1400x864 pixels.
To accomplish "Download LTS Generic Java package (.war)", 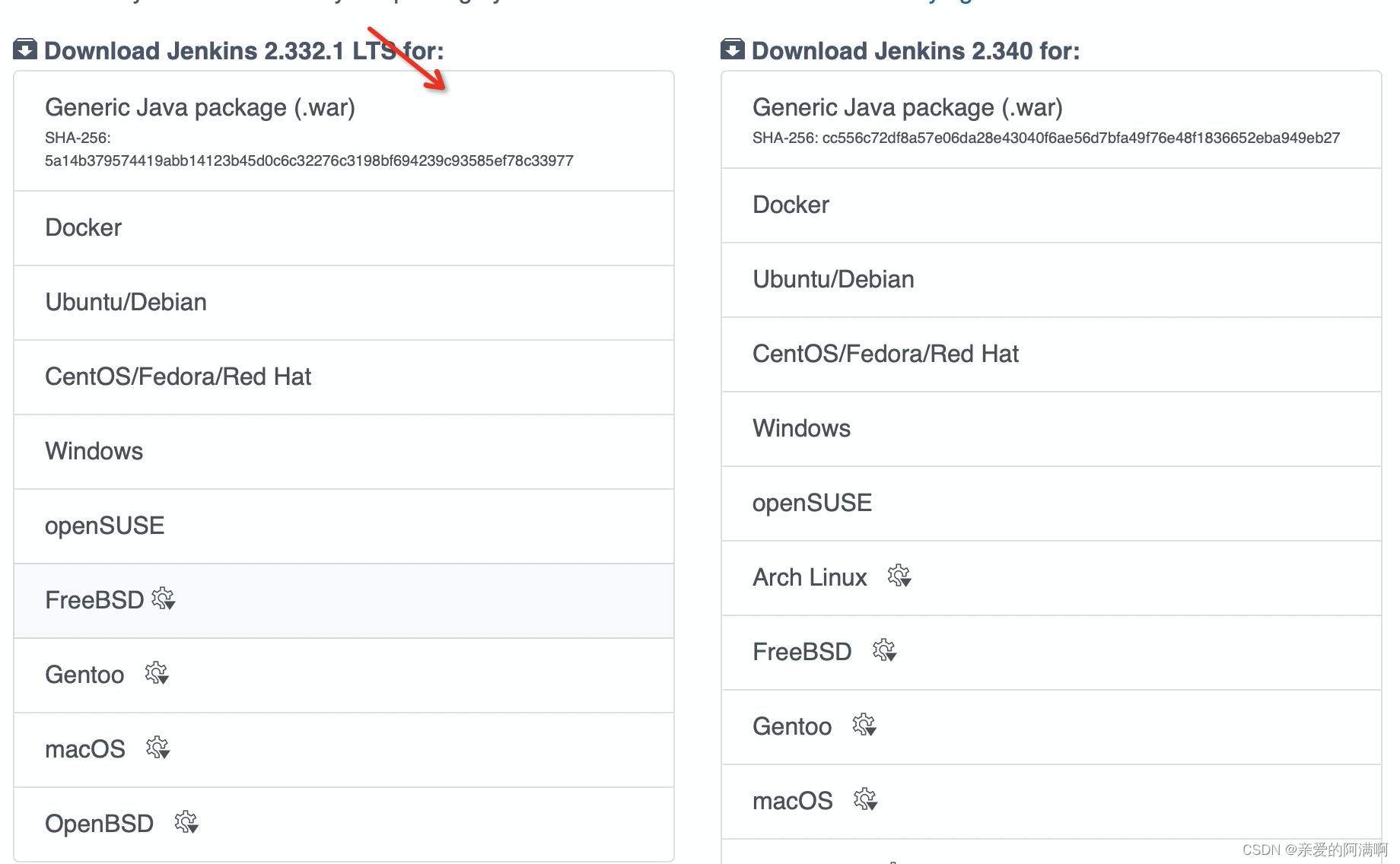I will click(x=344, y=131).
